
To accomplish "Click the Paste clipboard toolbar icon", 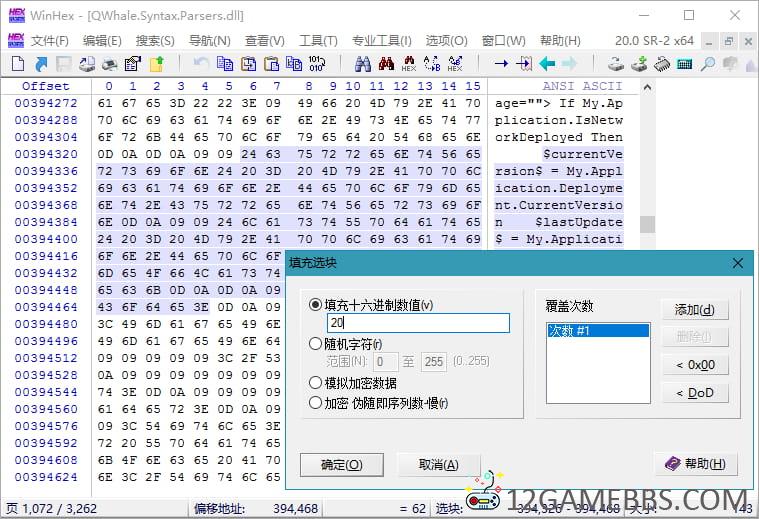I will pyautogui.click(x=272, y=63).
